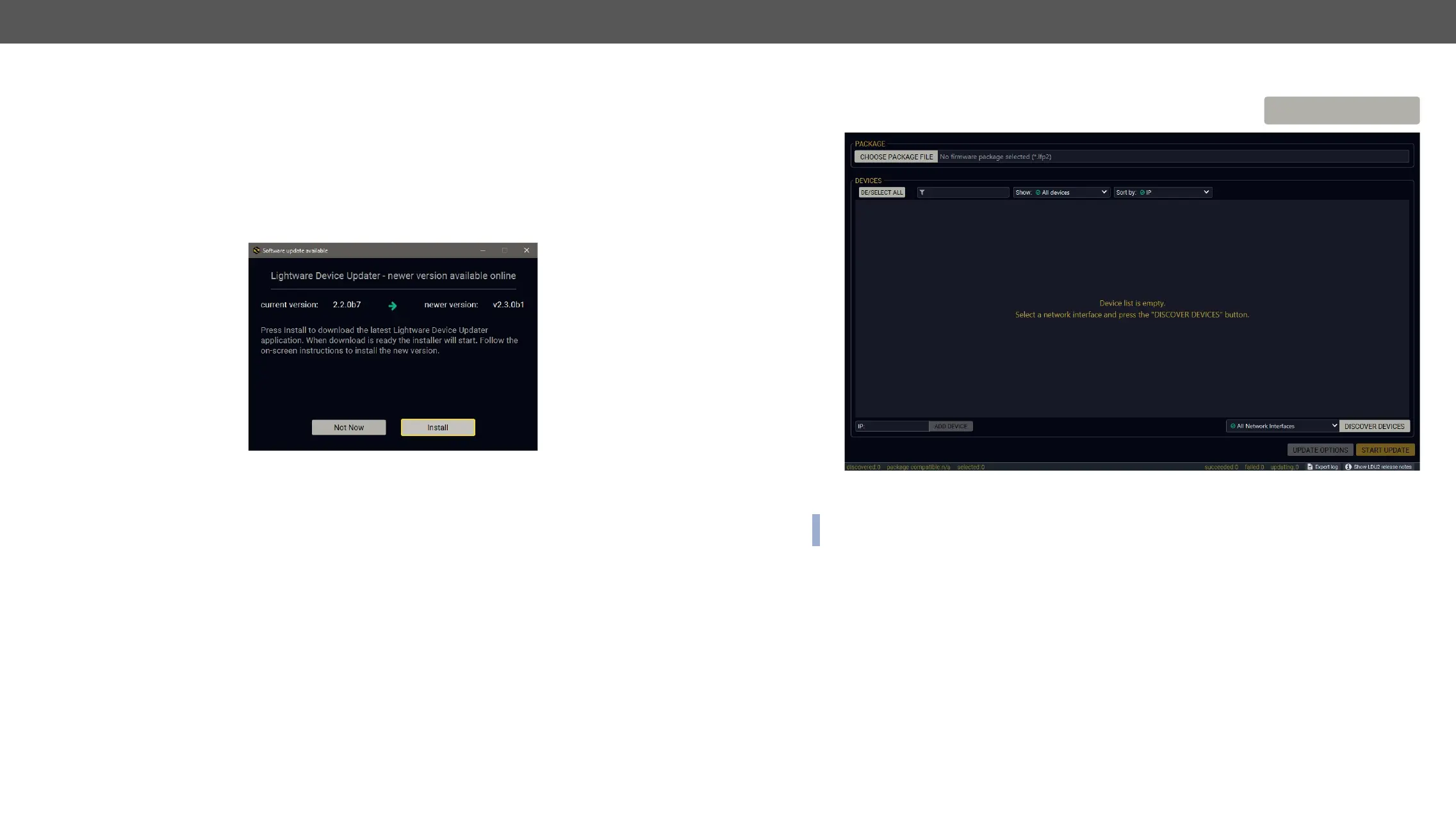The image size is (1456, 817).
Task: Click the Not Now button
Action: pos(348,427)
